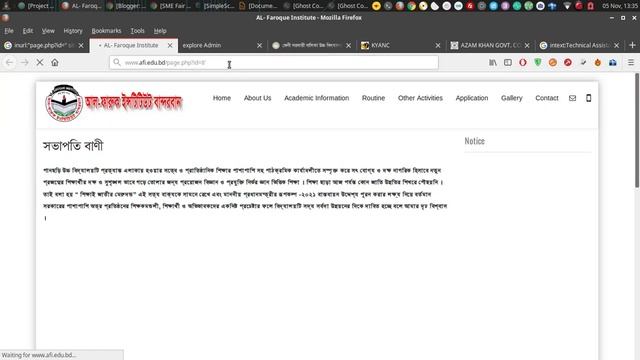Open the Firefox hamburger menu
This screenshot has height=360, width=640.
pos(631,62)
